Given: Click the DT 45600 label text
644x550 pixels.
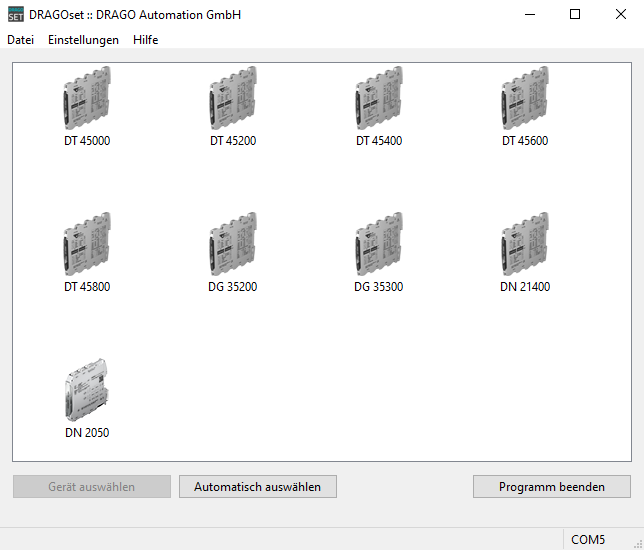Looking at the screenshot, I should [525, 141].
